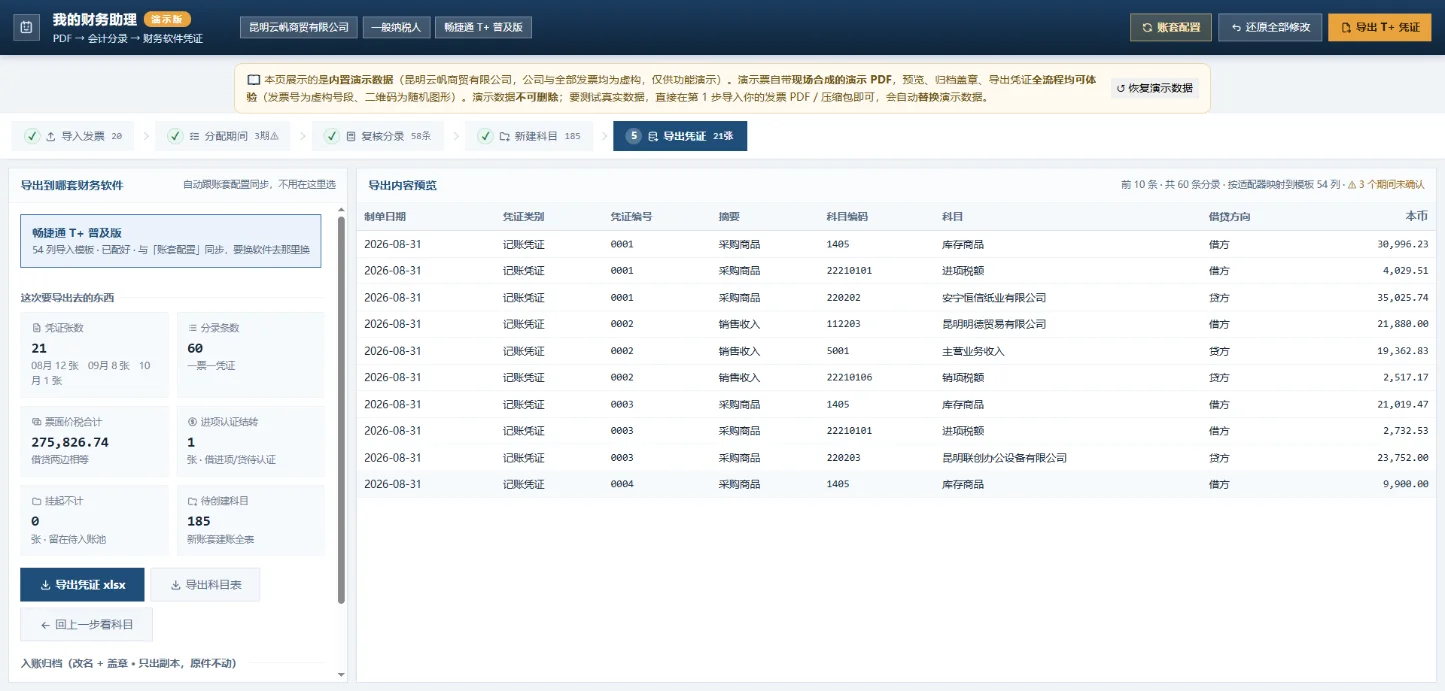Click the file icon in 导出 T+ 凭证
The height and width of the screenshot is (691, 1445).
click(x=1346, y=28)
